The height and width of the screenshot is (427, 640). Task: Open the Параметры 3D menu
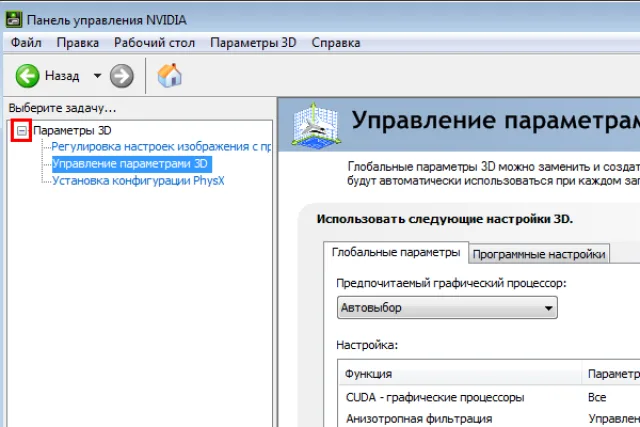coord(253,43)
